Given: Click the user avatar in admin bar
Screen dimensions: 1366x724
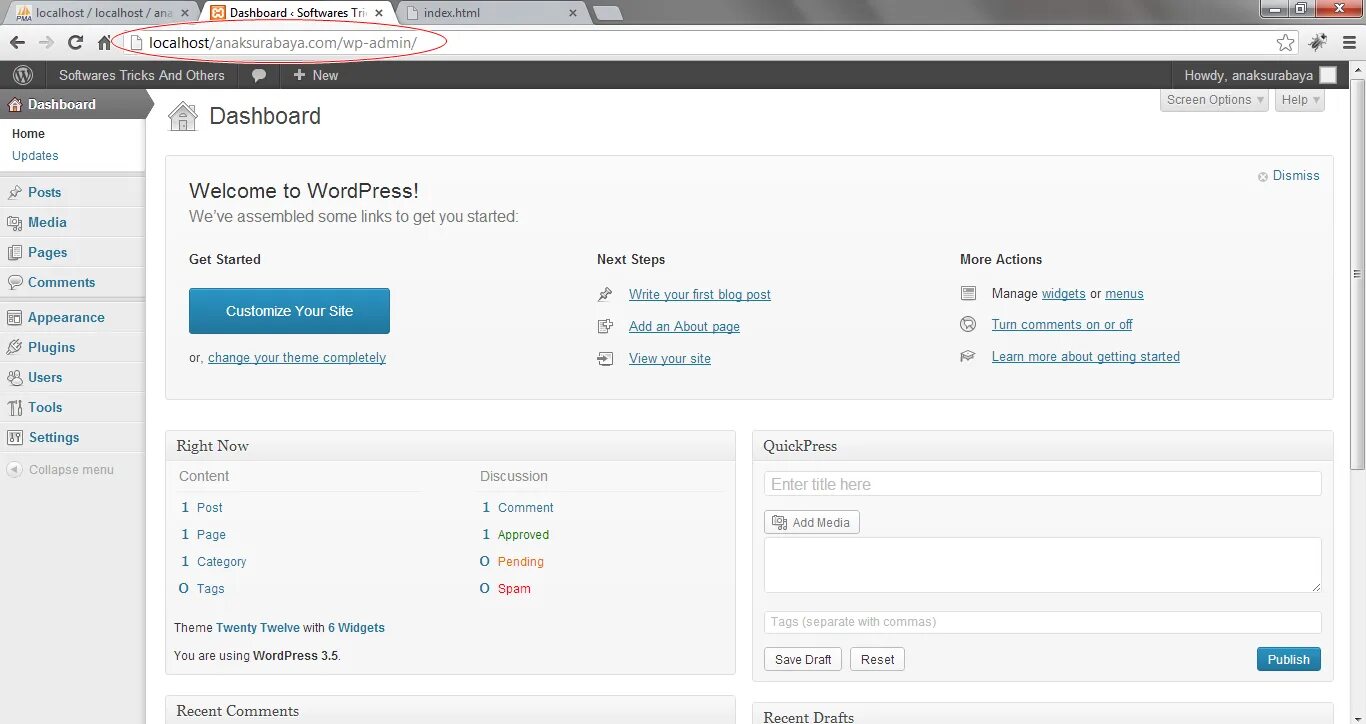Looking at the screenshot, I should [1327, 75].
